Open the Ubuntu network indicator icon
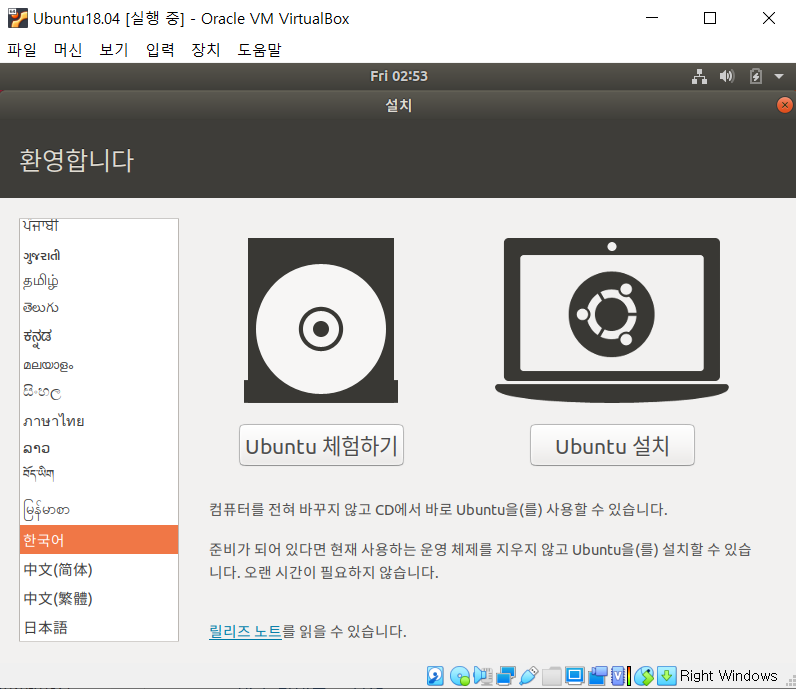This screenshot has width=796, height=689. click(x=699, y=77)
